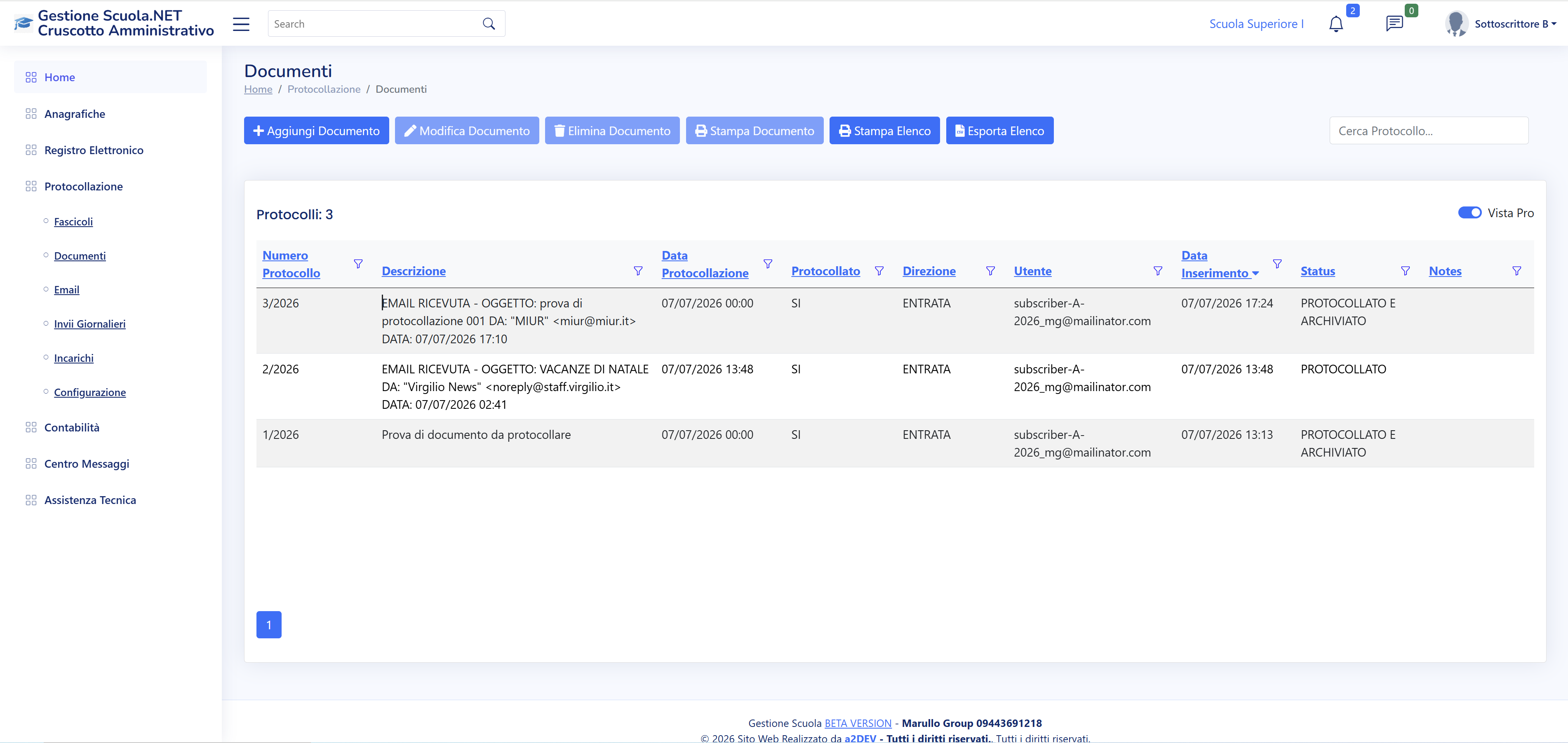Filter the Data Protocollazione column
The image size is (1568, 743).
coord(768,263)
